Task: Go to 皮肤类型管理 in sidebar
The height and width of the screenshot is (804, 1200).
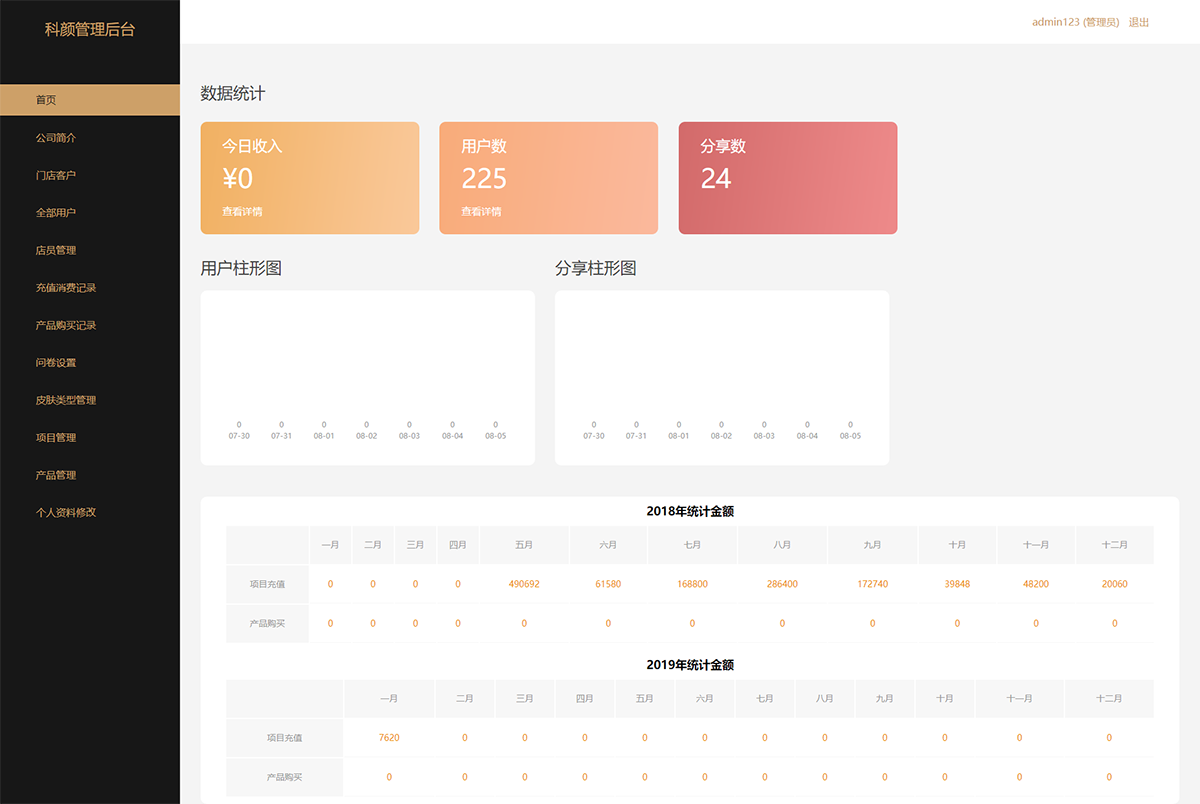Action: coord(66,400)
